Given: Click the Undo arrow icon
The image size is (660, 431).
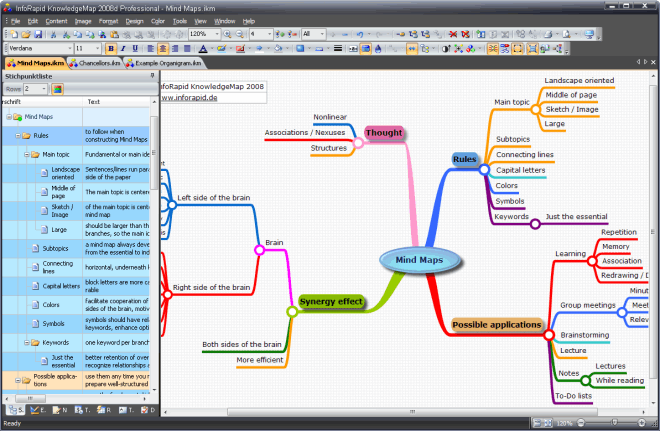Looking at the screenshot, I should click(360, 34).
